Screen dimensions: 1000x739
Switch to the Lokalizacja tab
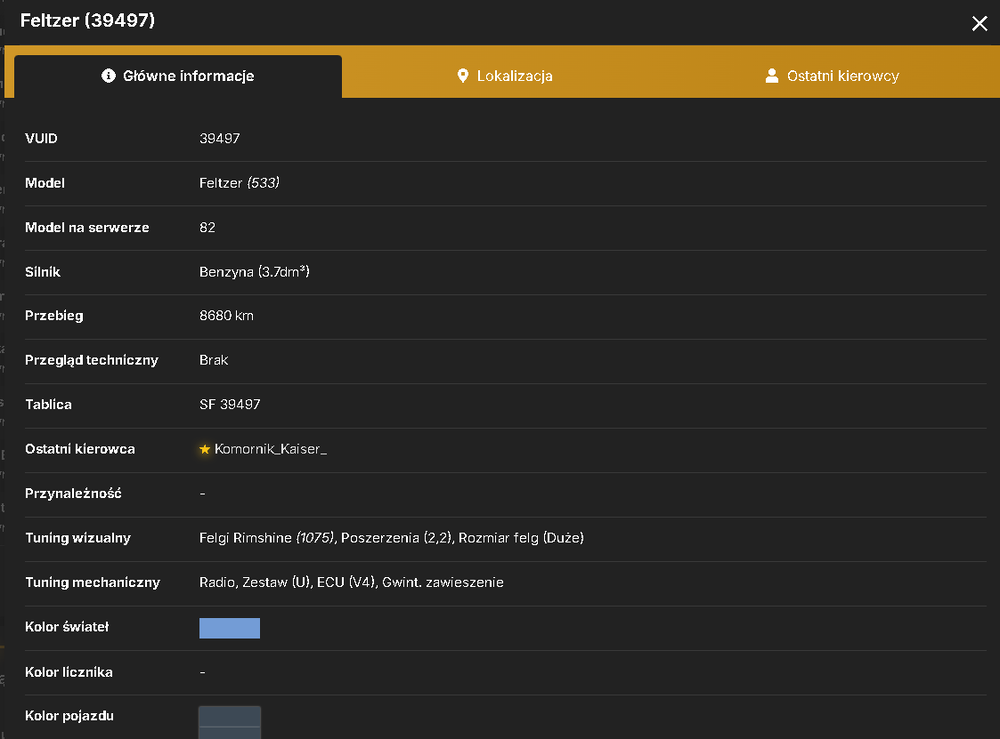click(x=504, y=76)
